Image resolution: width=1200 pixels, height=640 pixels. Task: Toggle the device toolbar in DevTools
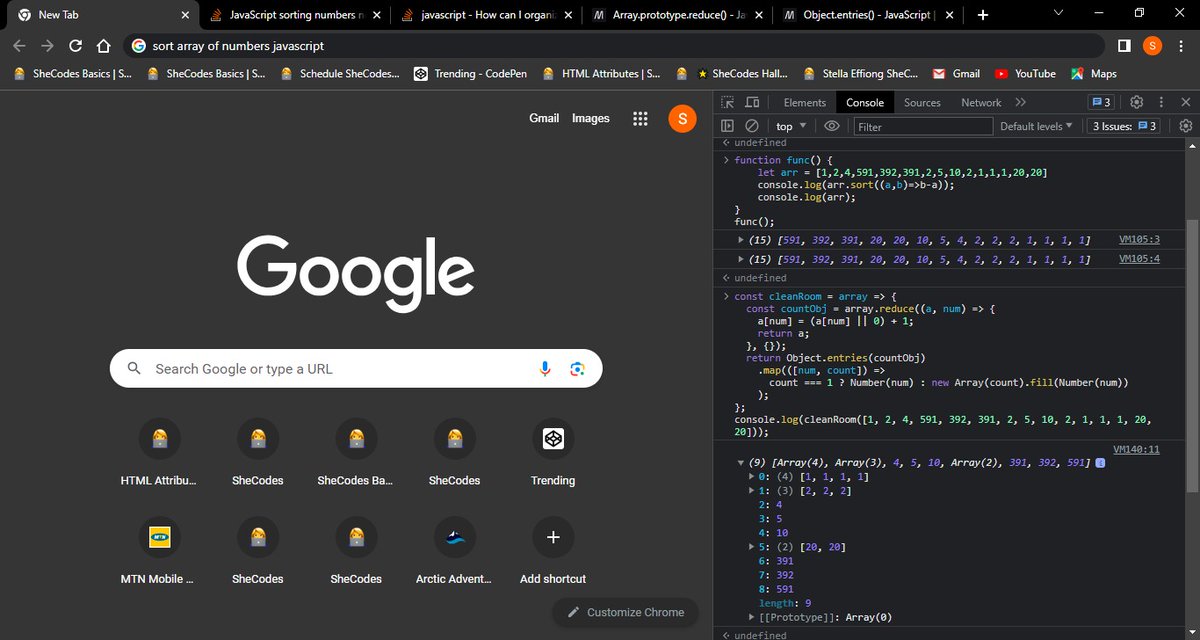(752, 102)
